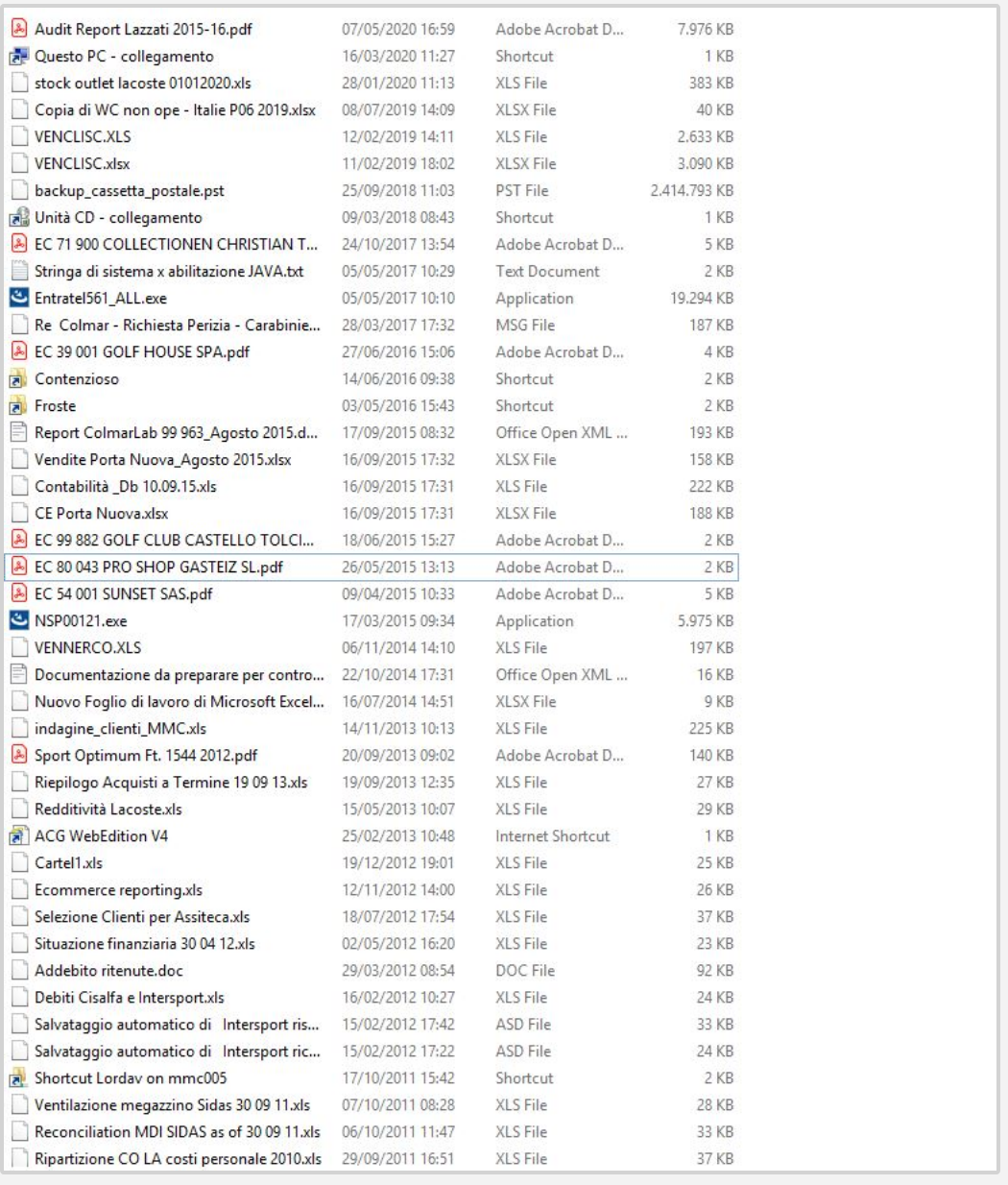This screenshot has width=1008, height=1185.
Task: Click the Contenzioso folder shortcut icon
Action: (18, 378)
